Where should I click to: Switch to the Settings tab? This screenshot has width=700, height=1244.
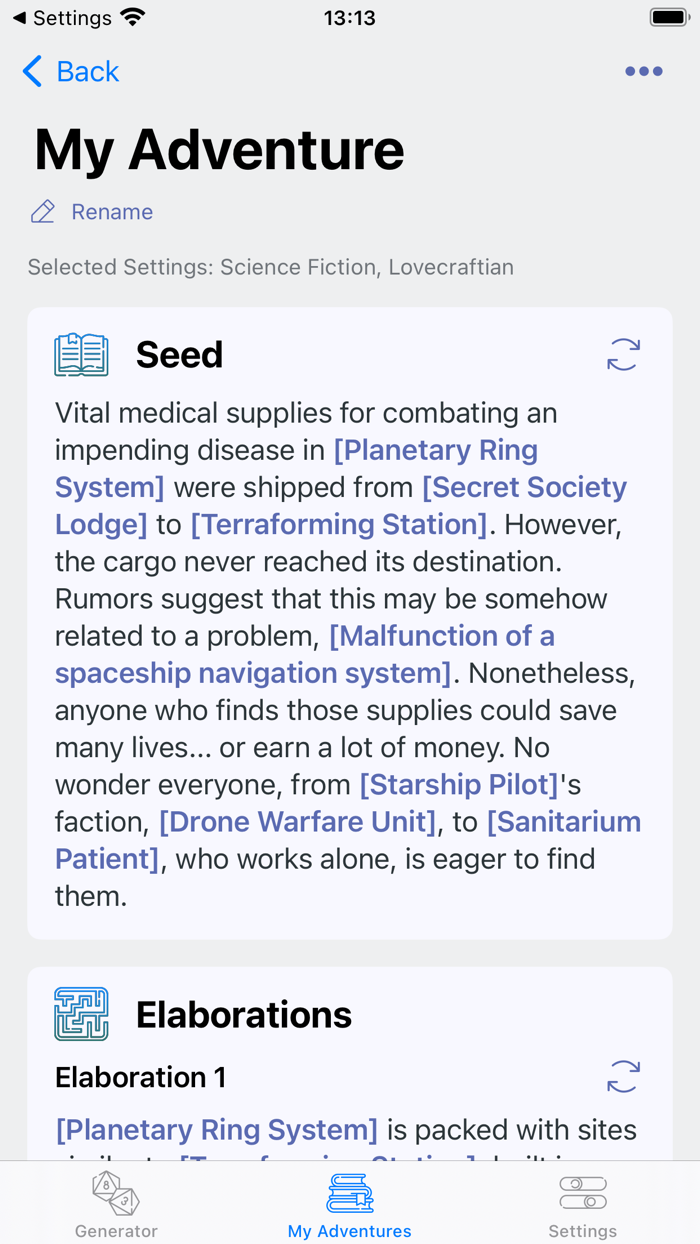pos(583,1205)
